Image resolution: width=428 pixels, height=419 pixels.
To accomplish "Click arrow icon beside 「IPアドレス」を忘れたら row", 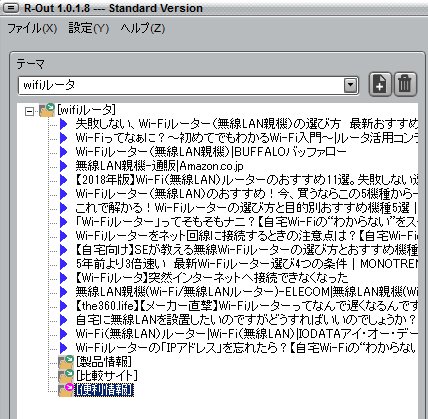I will pos(63,348).
